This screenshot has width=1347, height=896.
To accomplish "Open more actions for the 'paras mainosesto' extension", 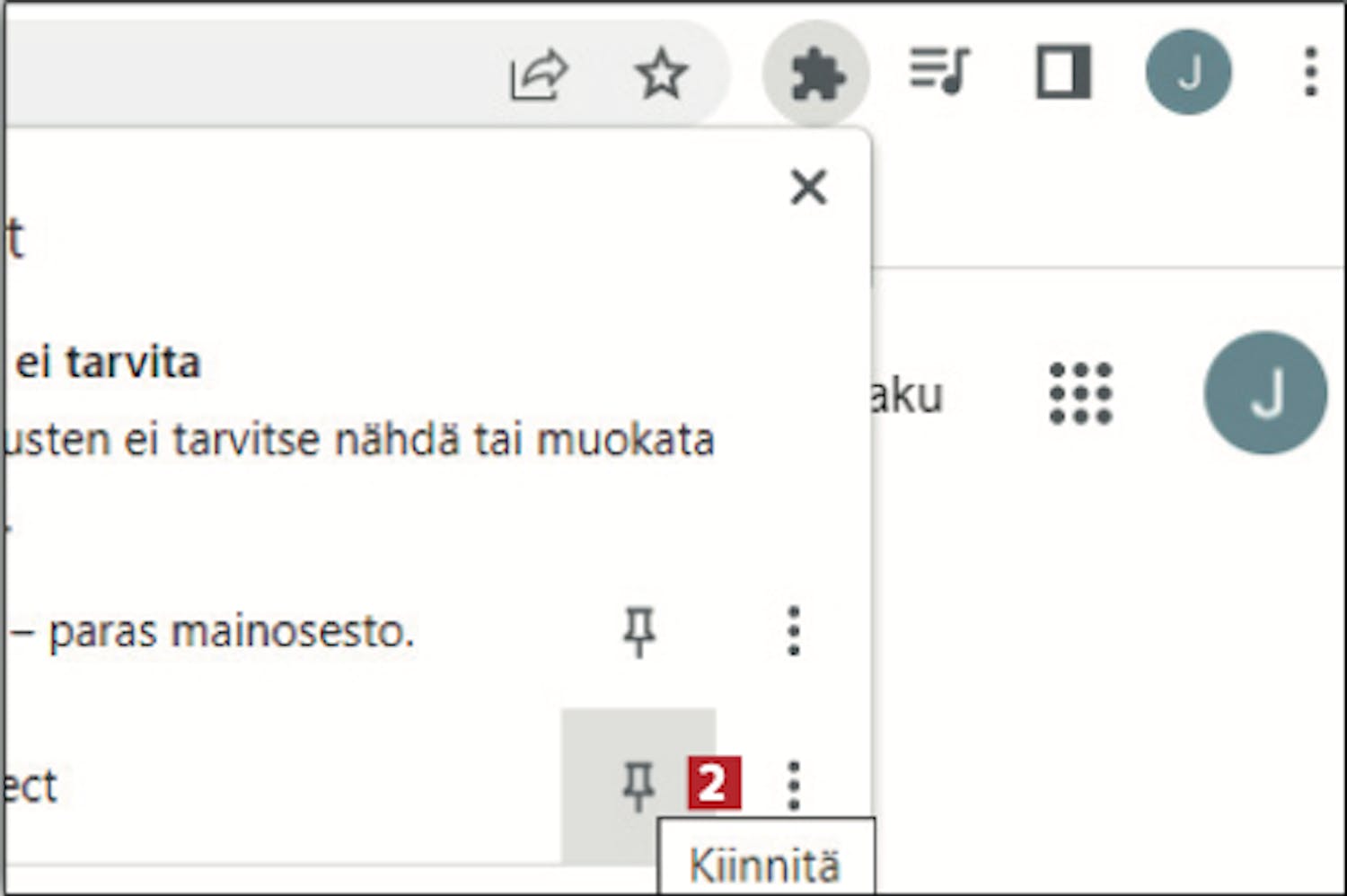I will coord(793,632).
